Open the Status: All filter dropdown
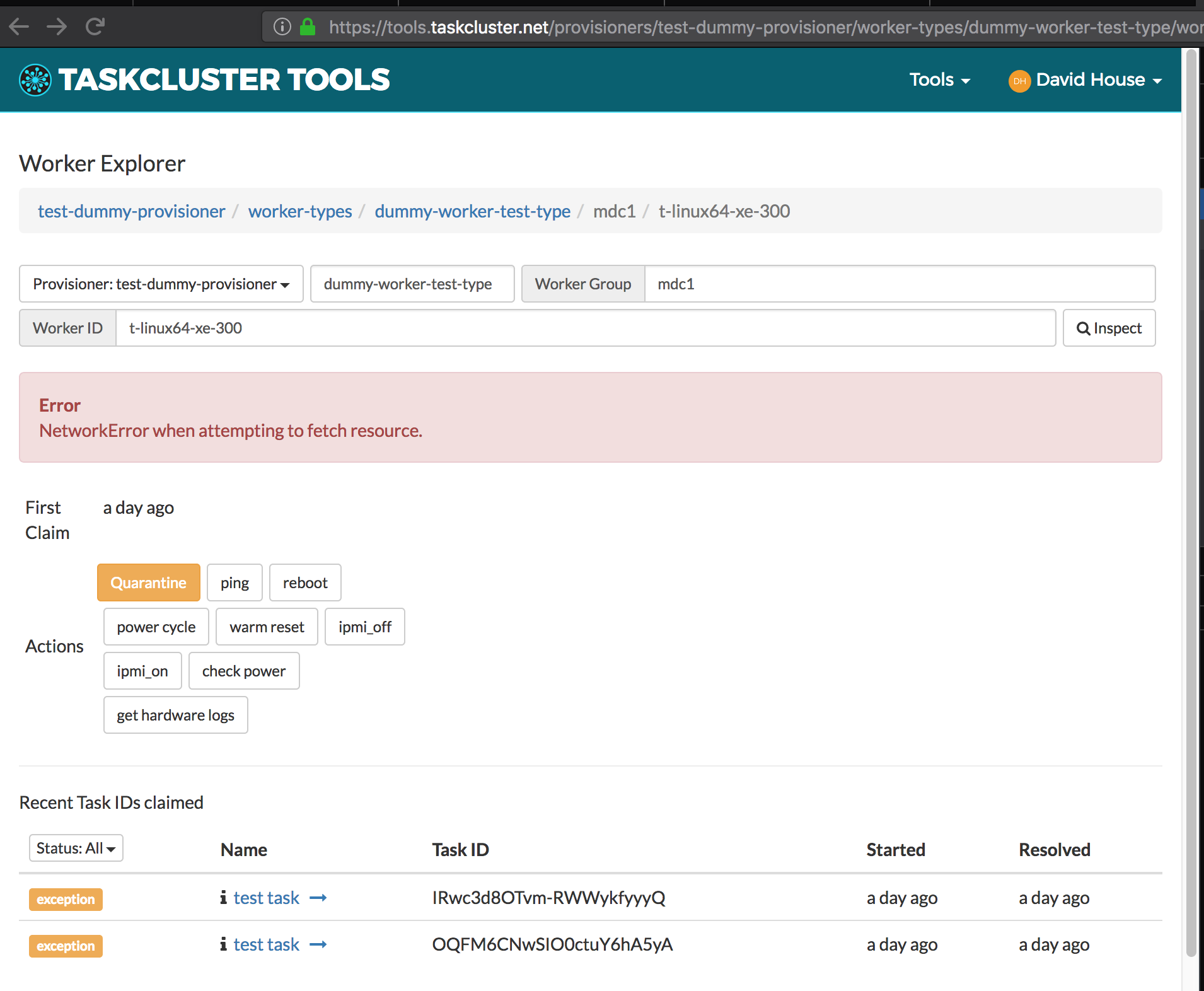1204x991 pixels. 76,848
